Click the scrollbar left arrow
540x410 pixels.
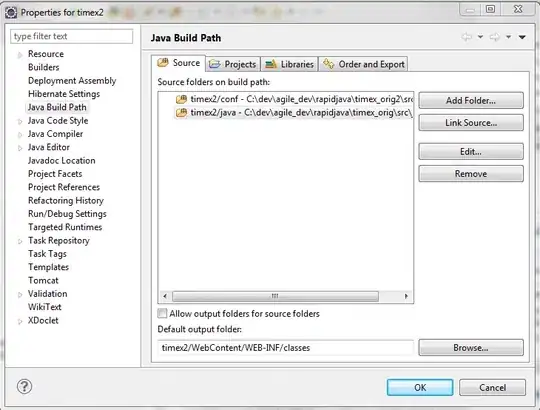(x=165, y=296)
